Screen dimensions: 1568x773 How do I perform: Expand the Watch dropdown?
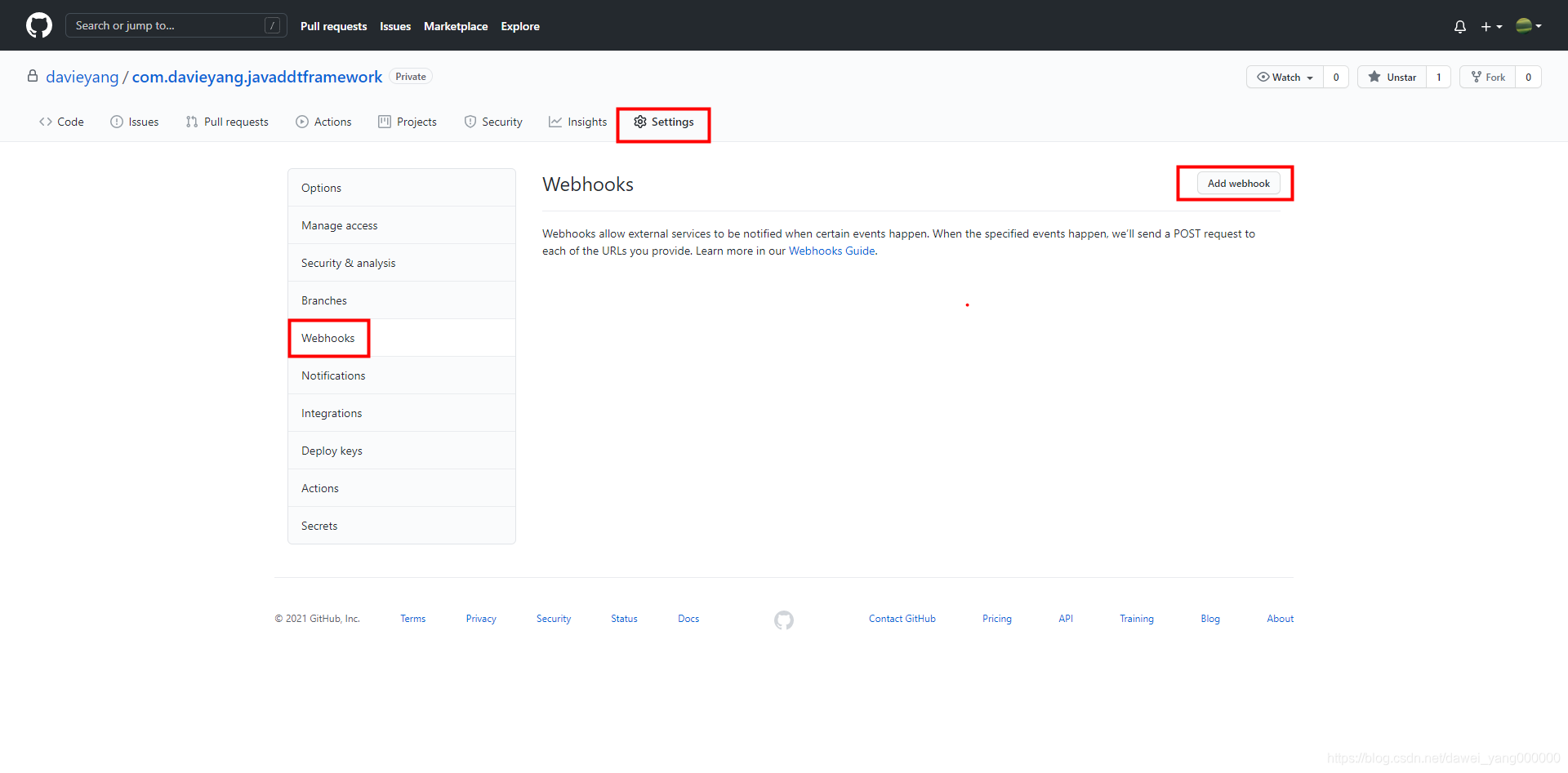tap(1285, 77)
